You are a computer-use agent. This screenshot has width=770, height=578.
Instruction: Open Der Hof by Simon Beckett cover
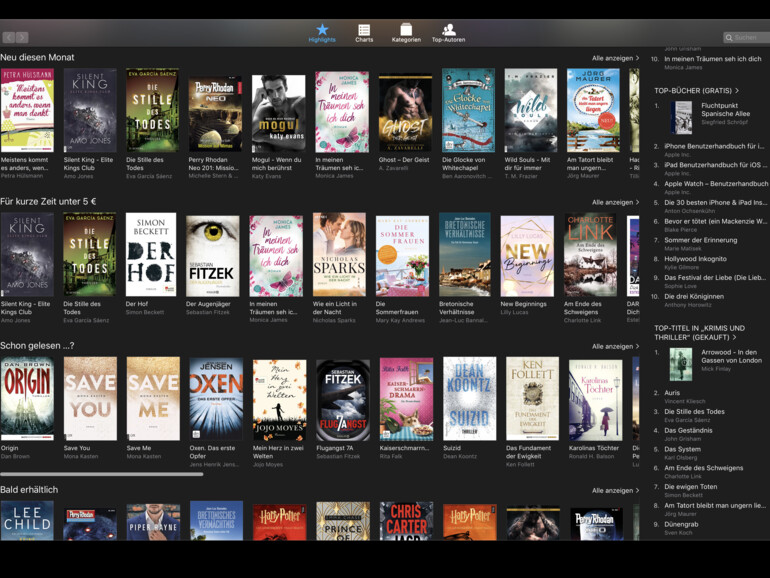coord(151,254)
